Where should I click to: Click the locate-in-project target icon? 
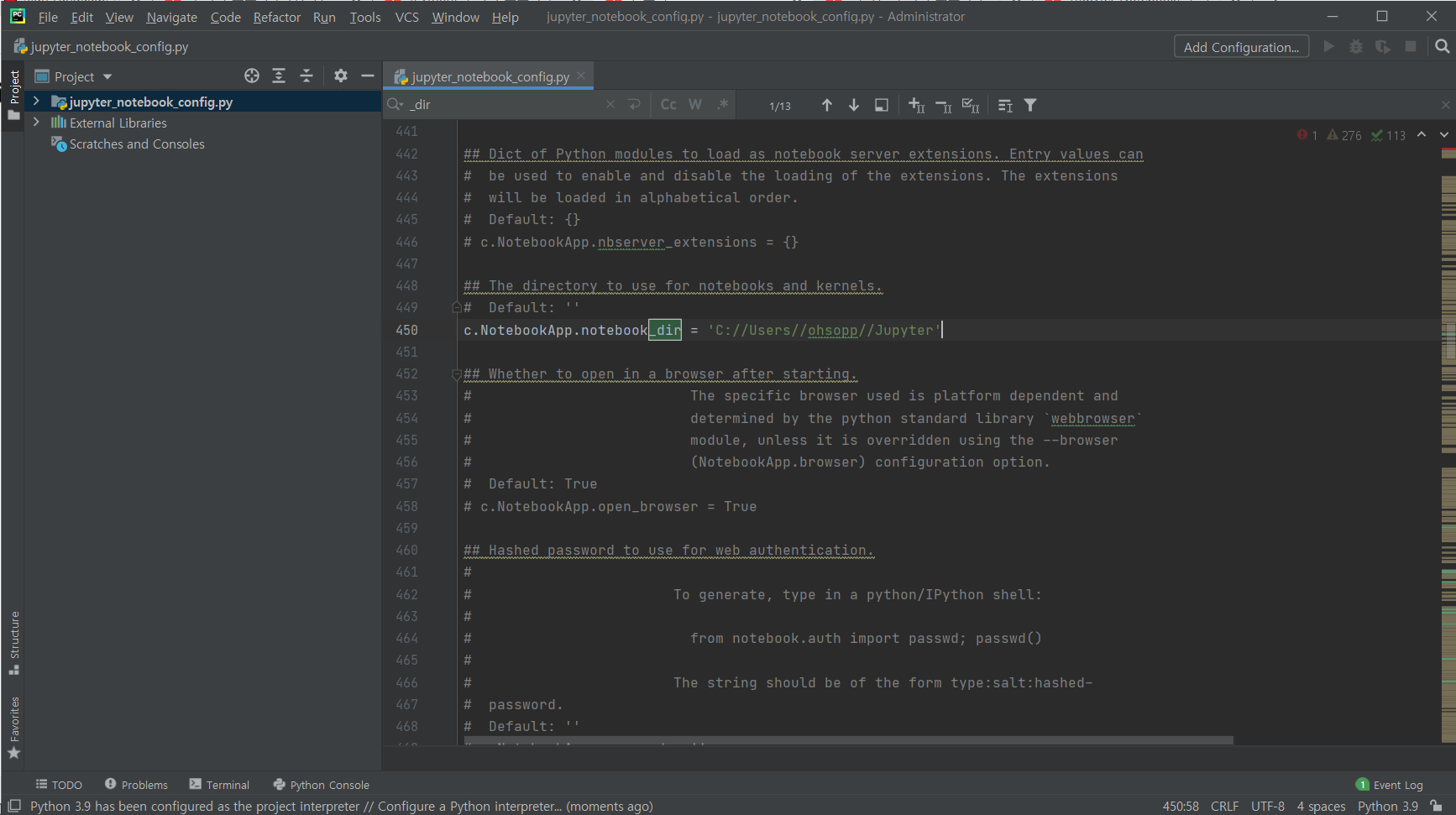pyautogui.click(x=252, y=76)
